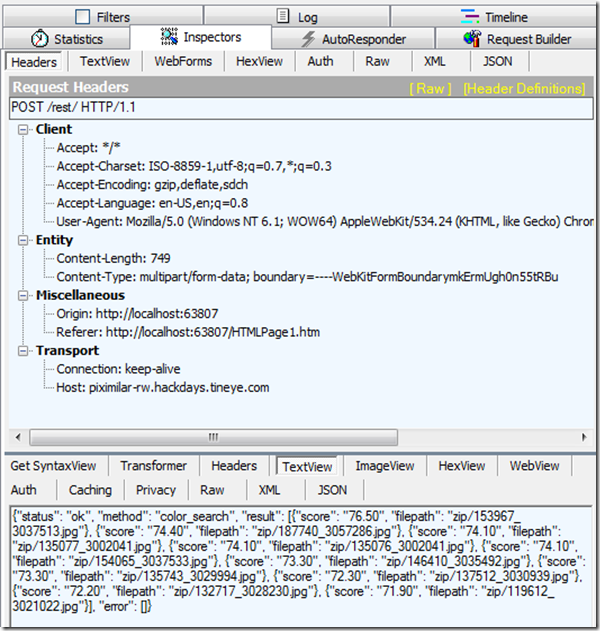Select the Content-Length: 749 header
The width and height of the screenshot is (600, 631).
pyautogui.click(x=113, y=258)
